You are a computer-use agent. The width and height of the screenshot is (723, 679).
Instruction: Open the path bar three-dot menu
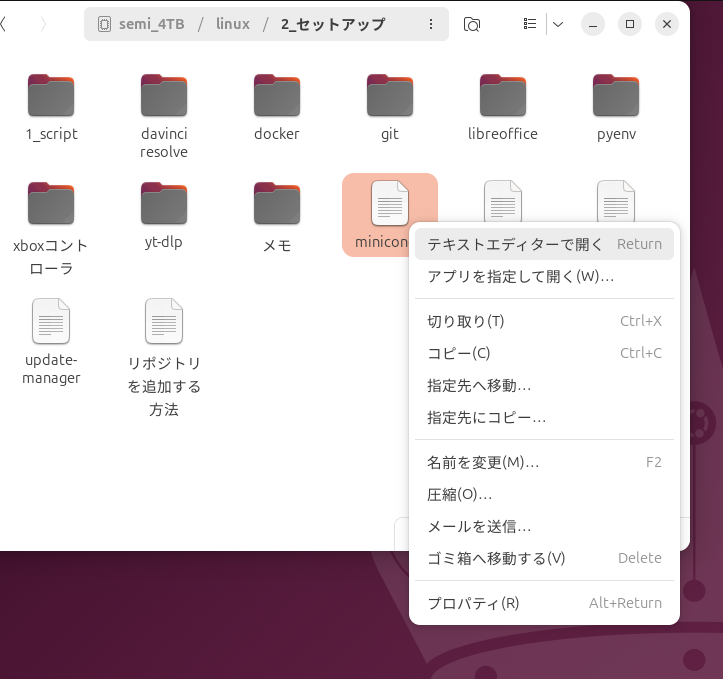tap(431, 24)
